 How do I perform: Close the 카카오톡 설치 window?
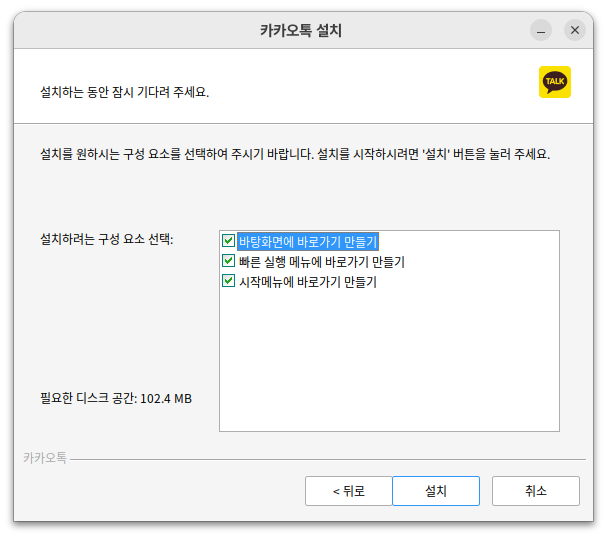coord(575,30)
